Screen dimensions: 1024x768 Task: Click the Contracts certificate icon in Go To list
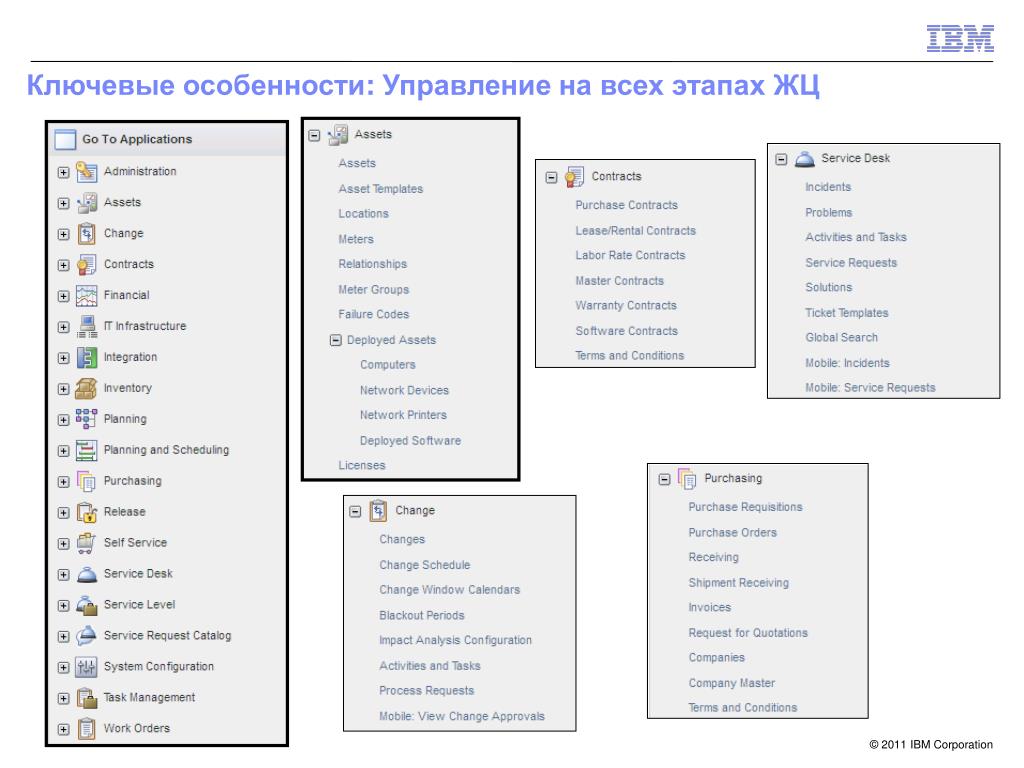[x=86, y=264]
